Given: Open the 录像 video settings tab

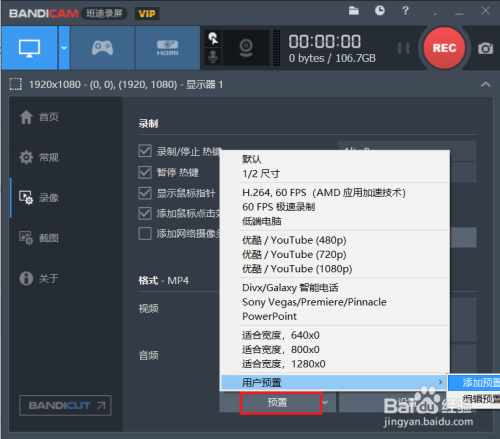Looking at the screenshot, I should coord(39,198).
